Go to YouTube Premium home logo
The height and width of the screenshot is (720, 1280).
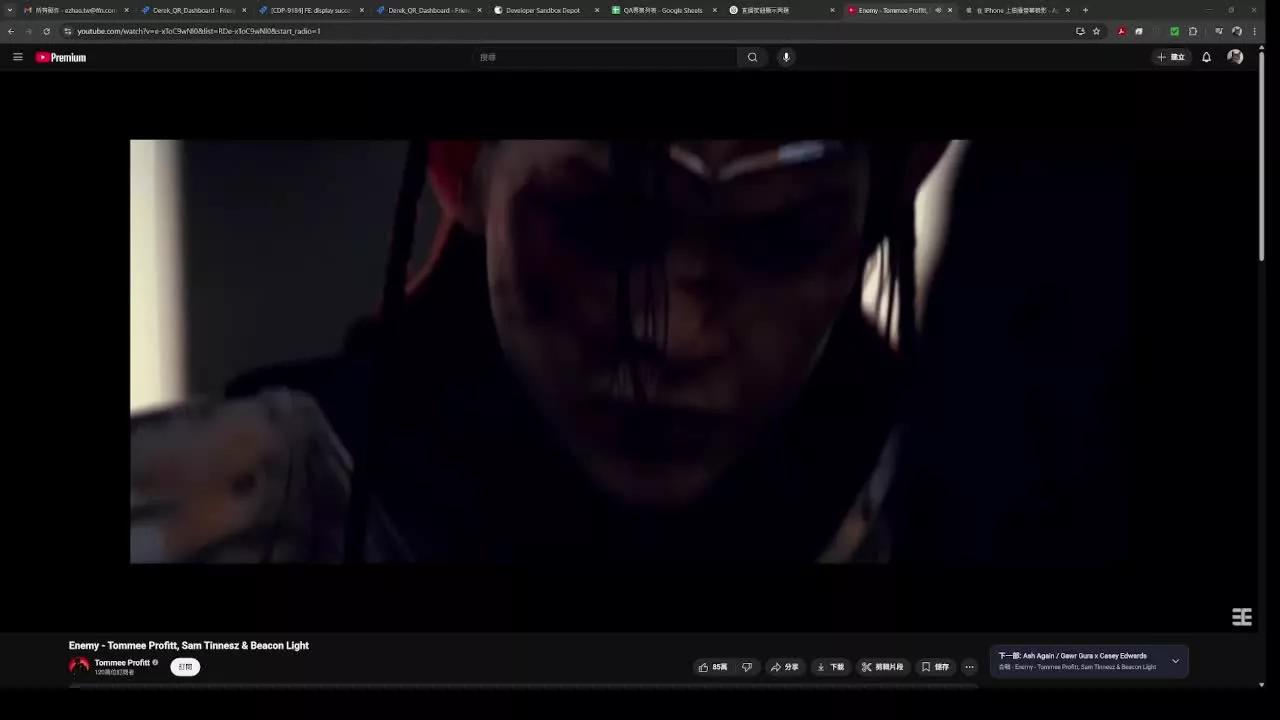pyautogui.click(x=61, y=57)
